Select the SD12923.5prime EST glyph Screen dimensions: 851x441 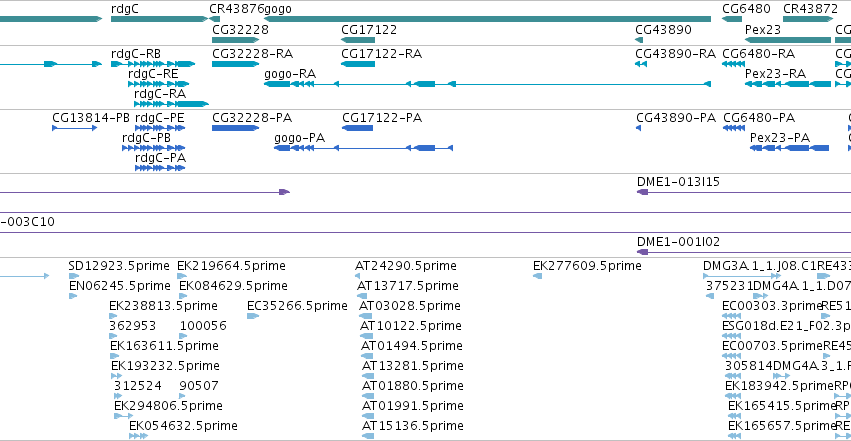[74, 276]
